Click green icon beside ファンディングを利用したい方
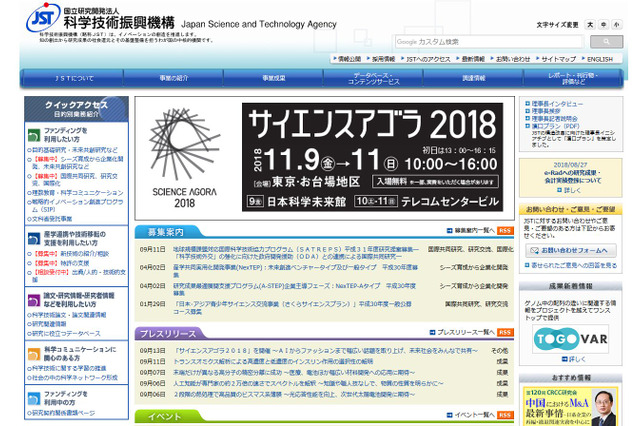Image resolution: width=640 pixels, height=426 pixels. coord(34,135)
